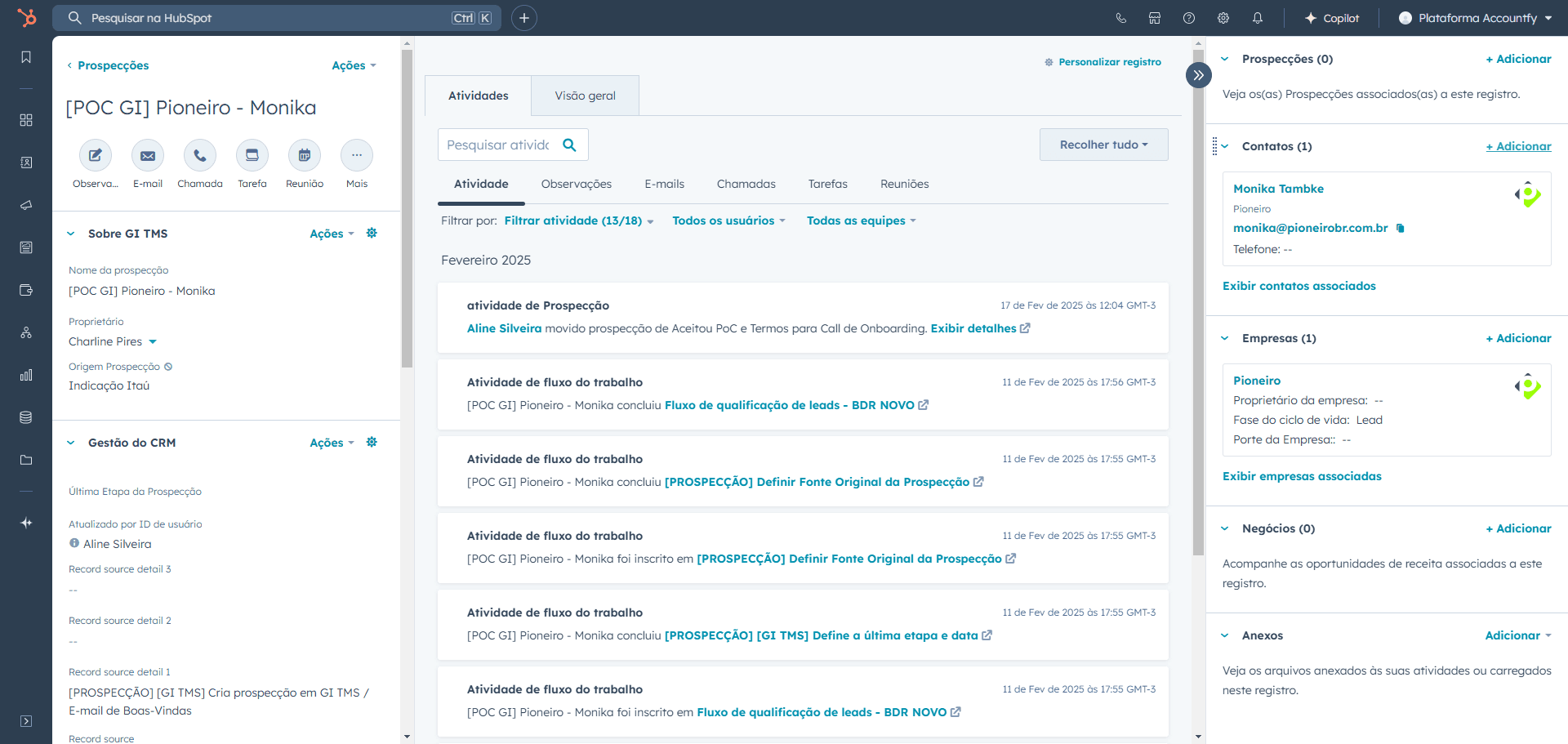The height and width of the screenshot is (744, 1568).
Task: Collapse the Negócios (0) card
Action: click(1225, 528)
